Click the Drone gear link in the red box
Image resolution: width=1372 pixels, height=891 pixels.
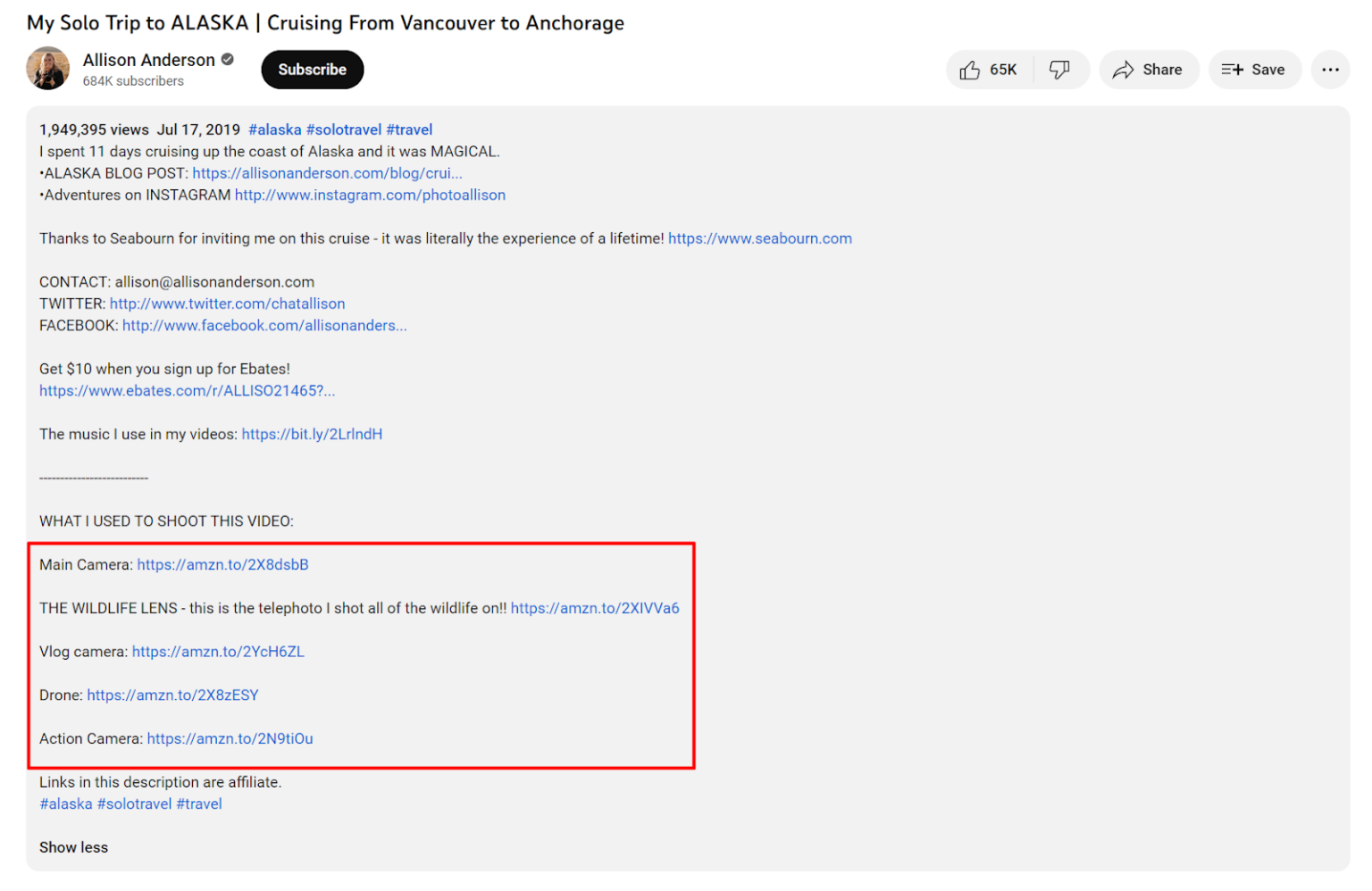coord(172,695)
